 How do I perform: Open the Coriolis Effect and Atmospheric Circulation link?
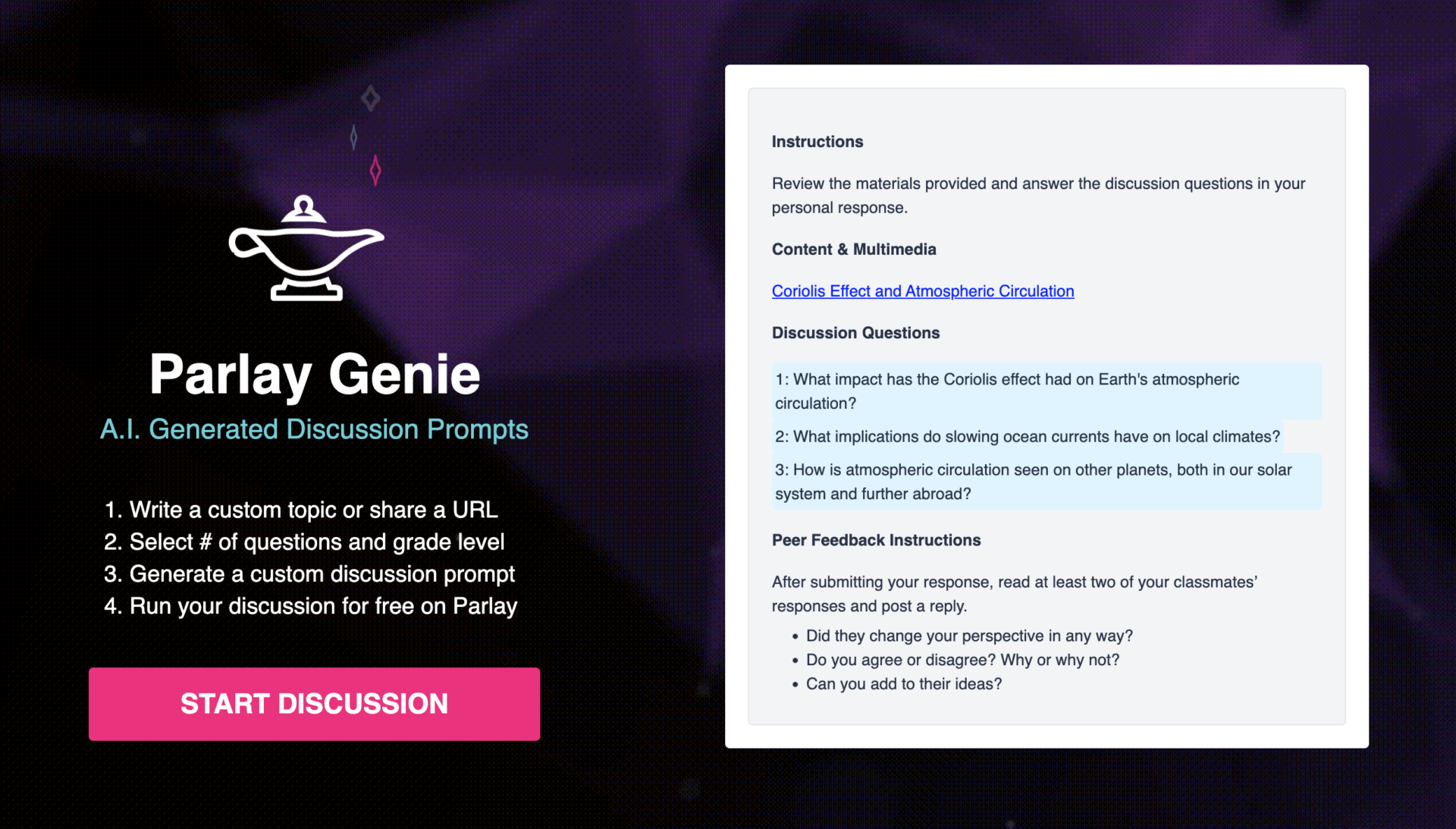point(922,291)
